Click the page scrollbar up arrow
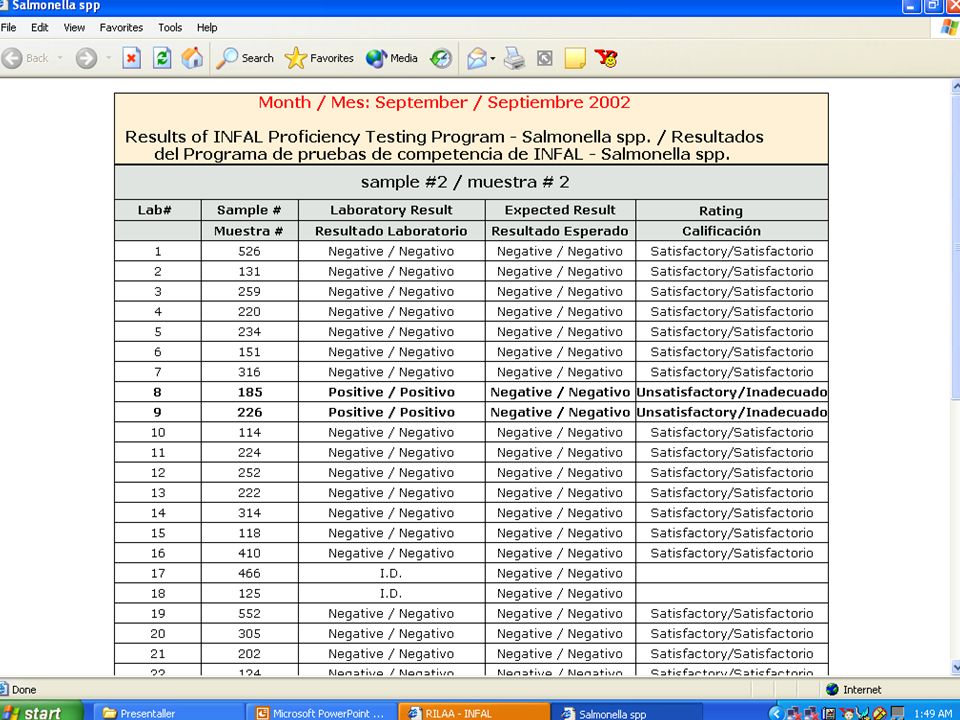Viewport: 960px width, 720px height. click(956, 87)
